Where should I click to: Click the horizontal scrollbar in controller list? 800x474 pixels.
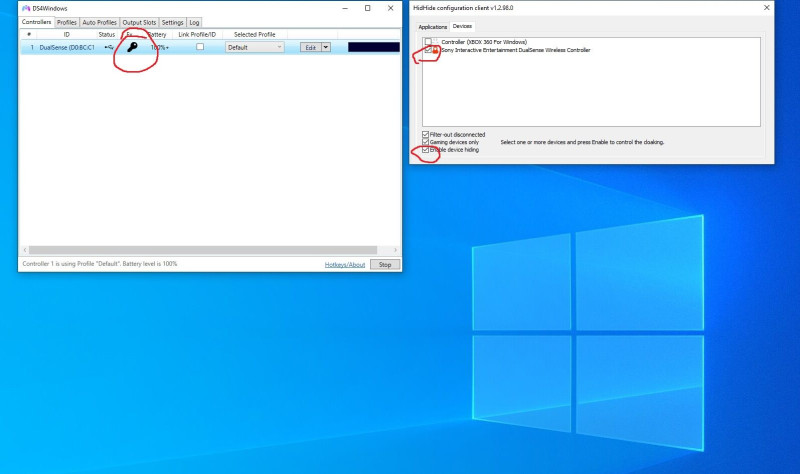(x=203, y=250)
